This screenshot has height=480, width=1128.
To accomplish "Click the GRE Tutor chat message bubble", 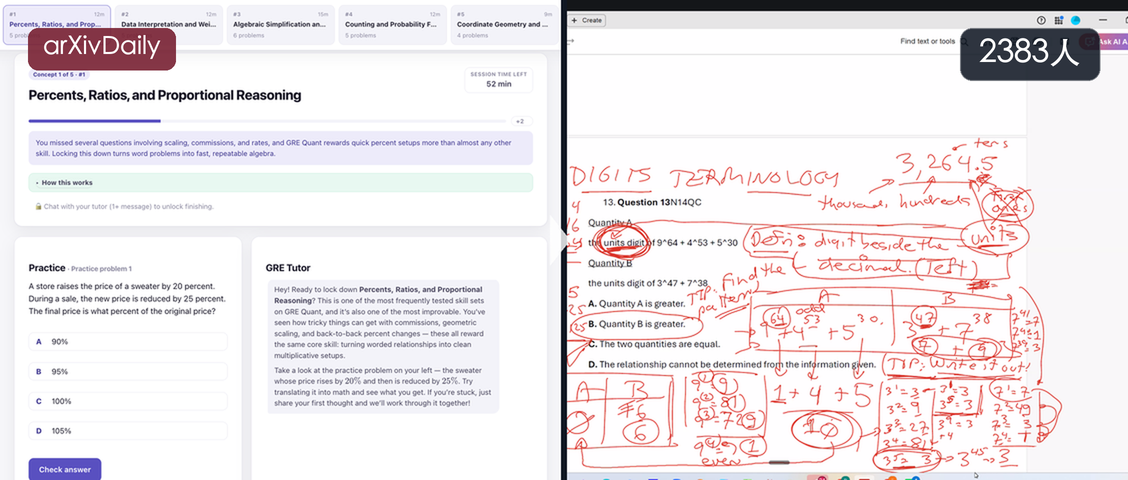I will point(383,346).
